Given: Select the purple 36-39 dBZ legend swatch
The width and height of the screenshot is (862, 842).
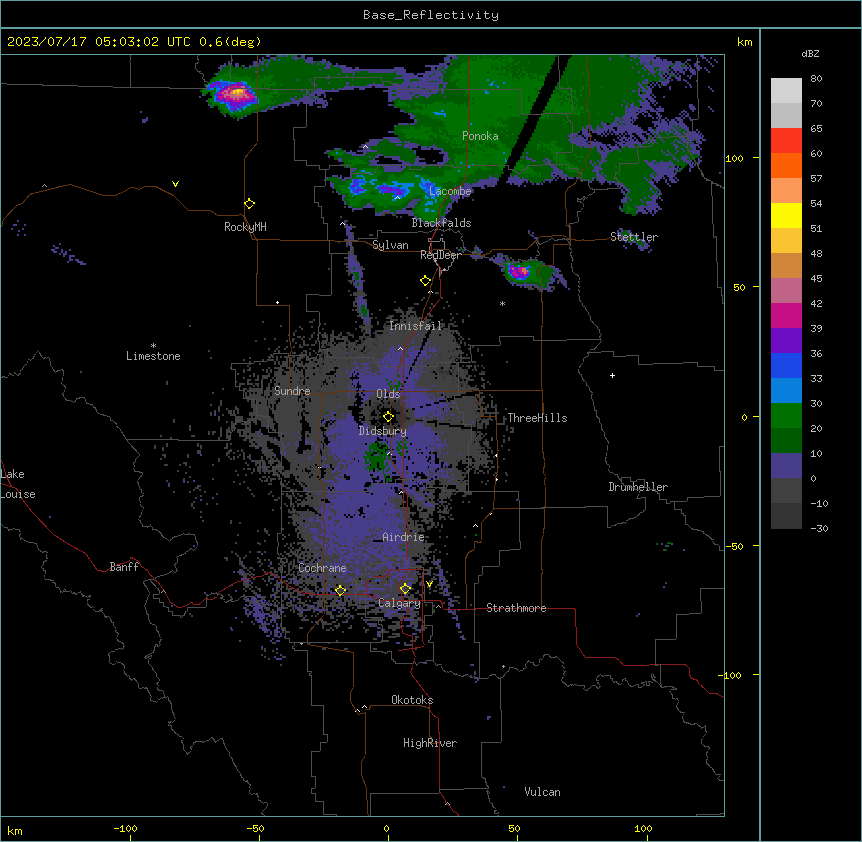Looking at the screenshot, I should pyautogui.click(x=786, y=341).
